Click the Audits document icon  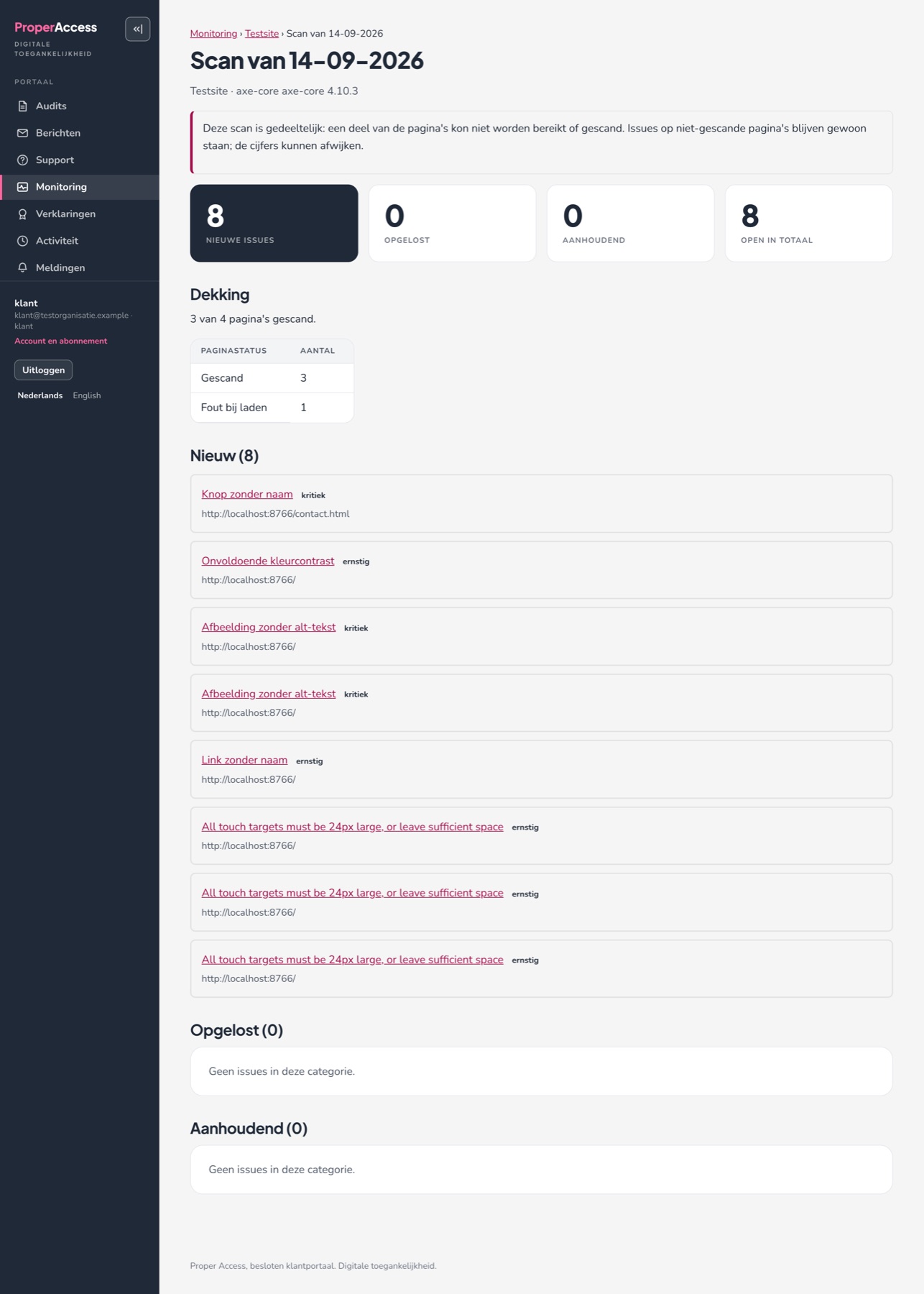point(22,106)
